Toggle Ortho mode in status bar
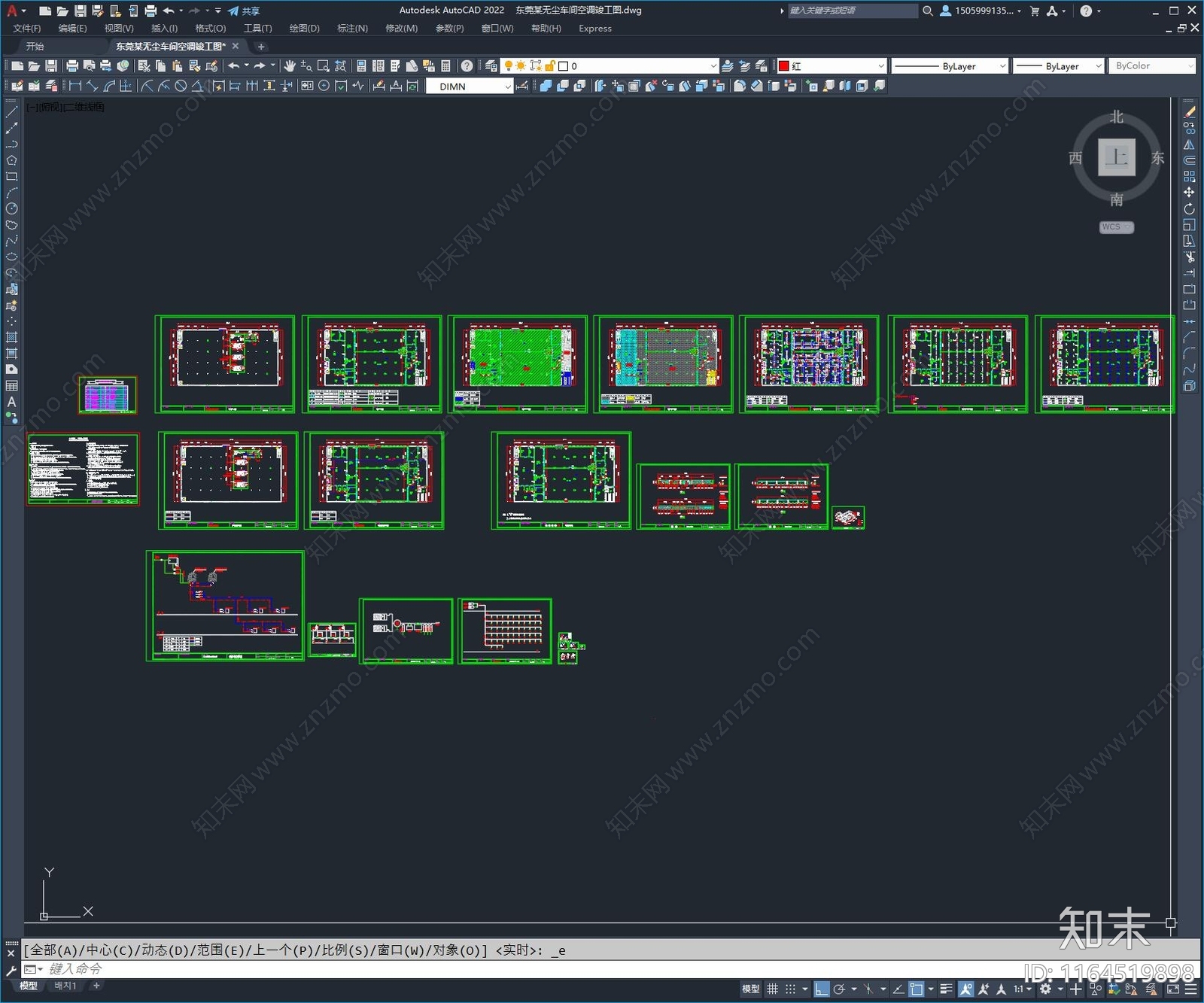Viewport: 1204px width, 1003px height. coord(822,989)
